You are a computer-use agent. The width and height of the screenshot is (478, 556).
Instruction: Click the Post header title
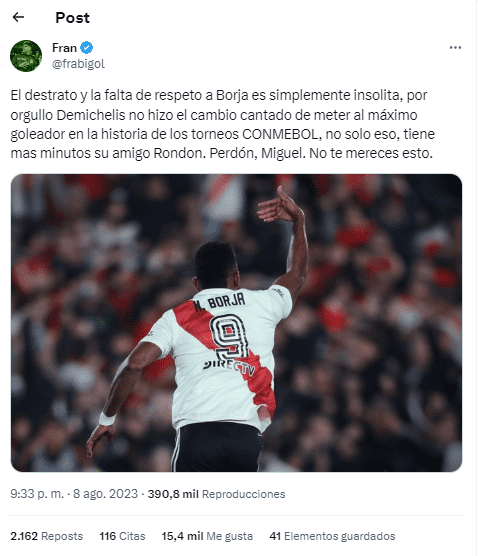tap(73, 18)
